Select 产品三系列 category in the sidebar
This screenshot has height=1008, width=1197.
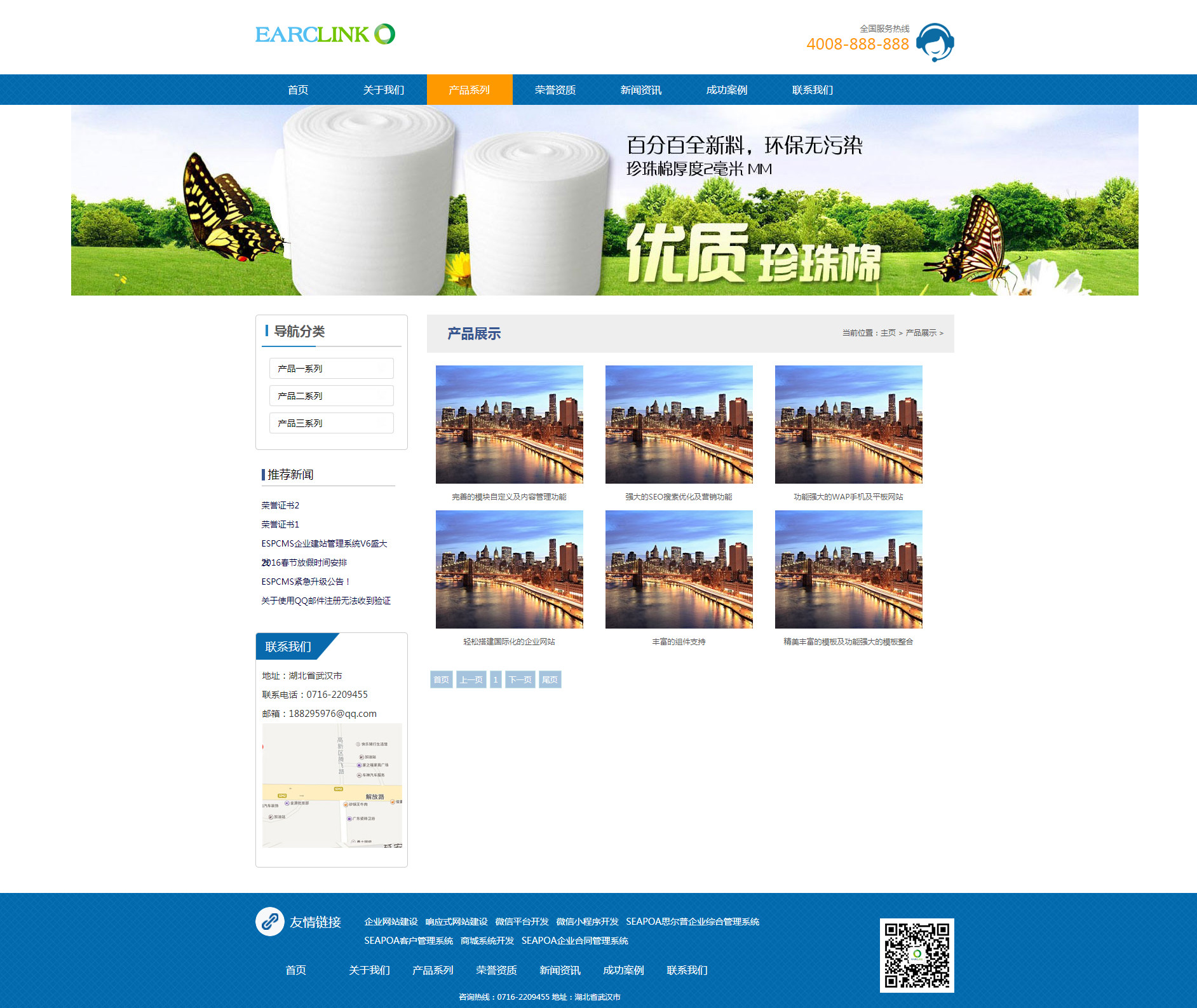pos(331,423)
